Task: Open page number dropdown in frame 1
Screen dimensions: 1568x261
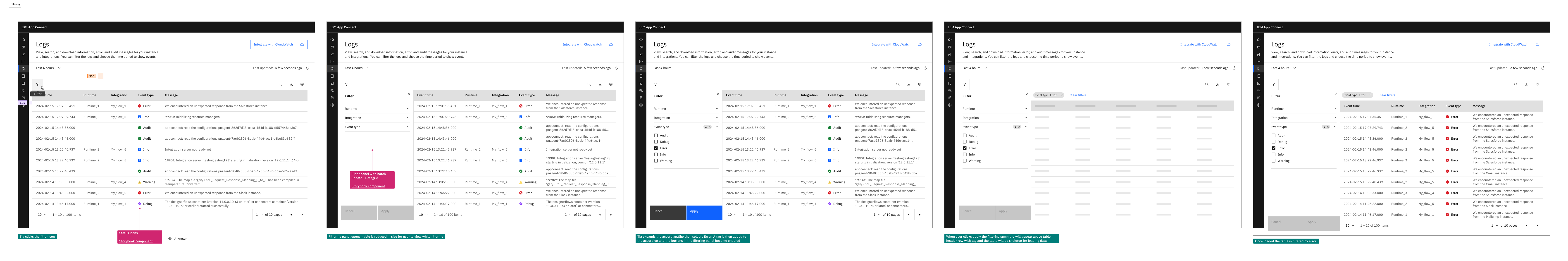Action: point(259,215)
